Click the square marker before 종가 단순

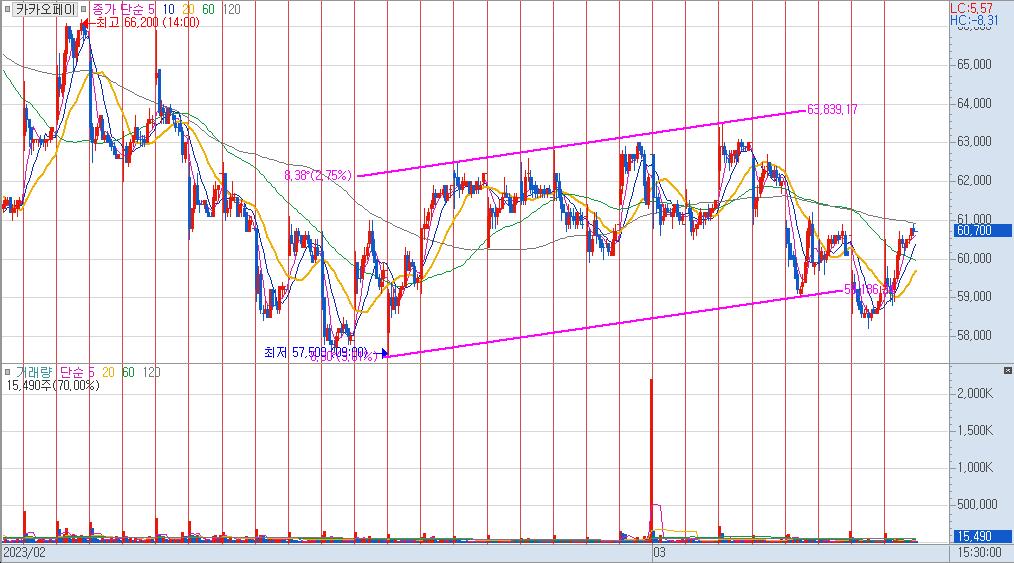pyautogui.click(x=83, y=9)
